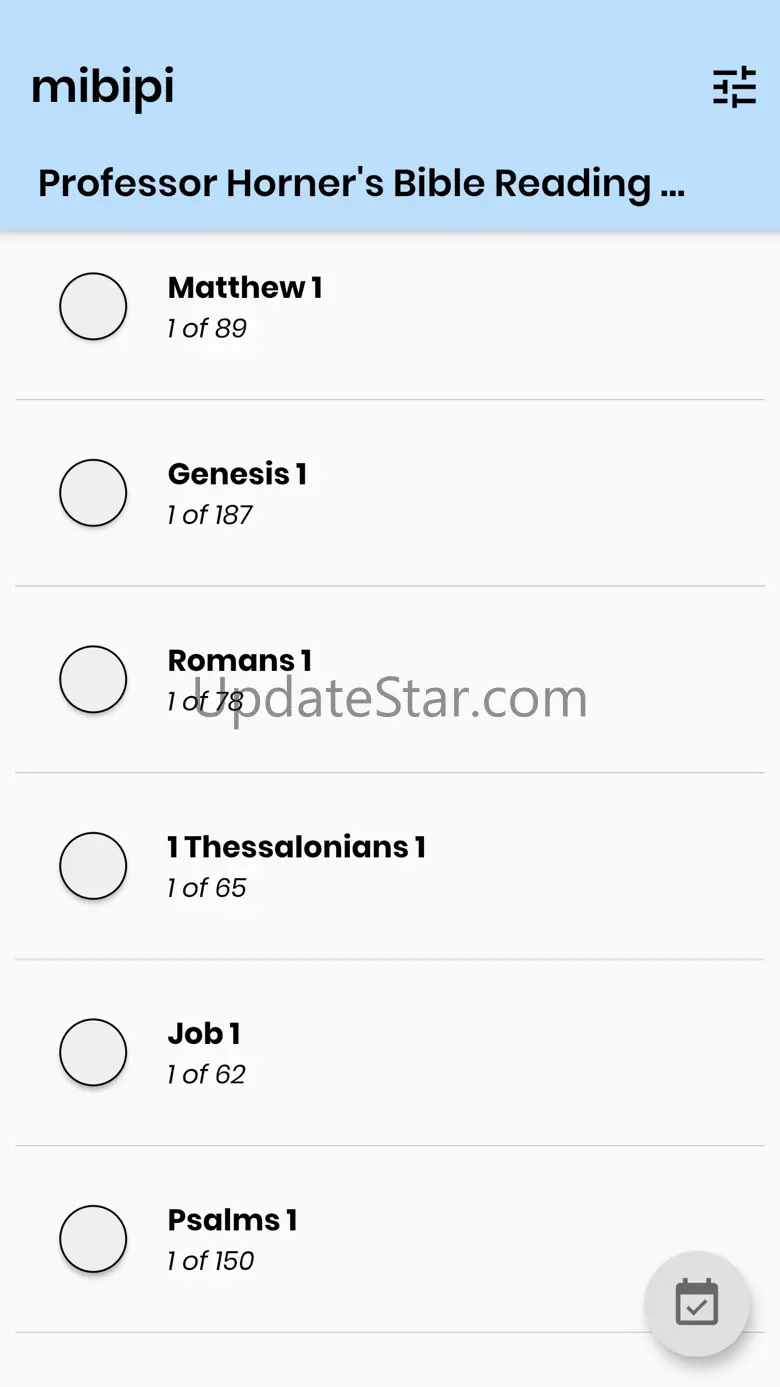
Task: Open the filter settings sliders icon
Action: (734, 88)
